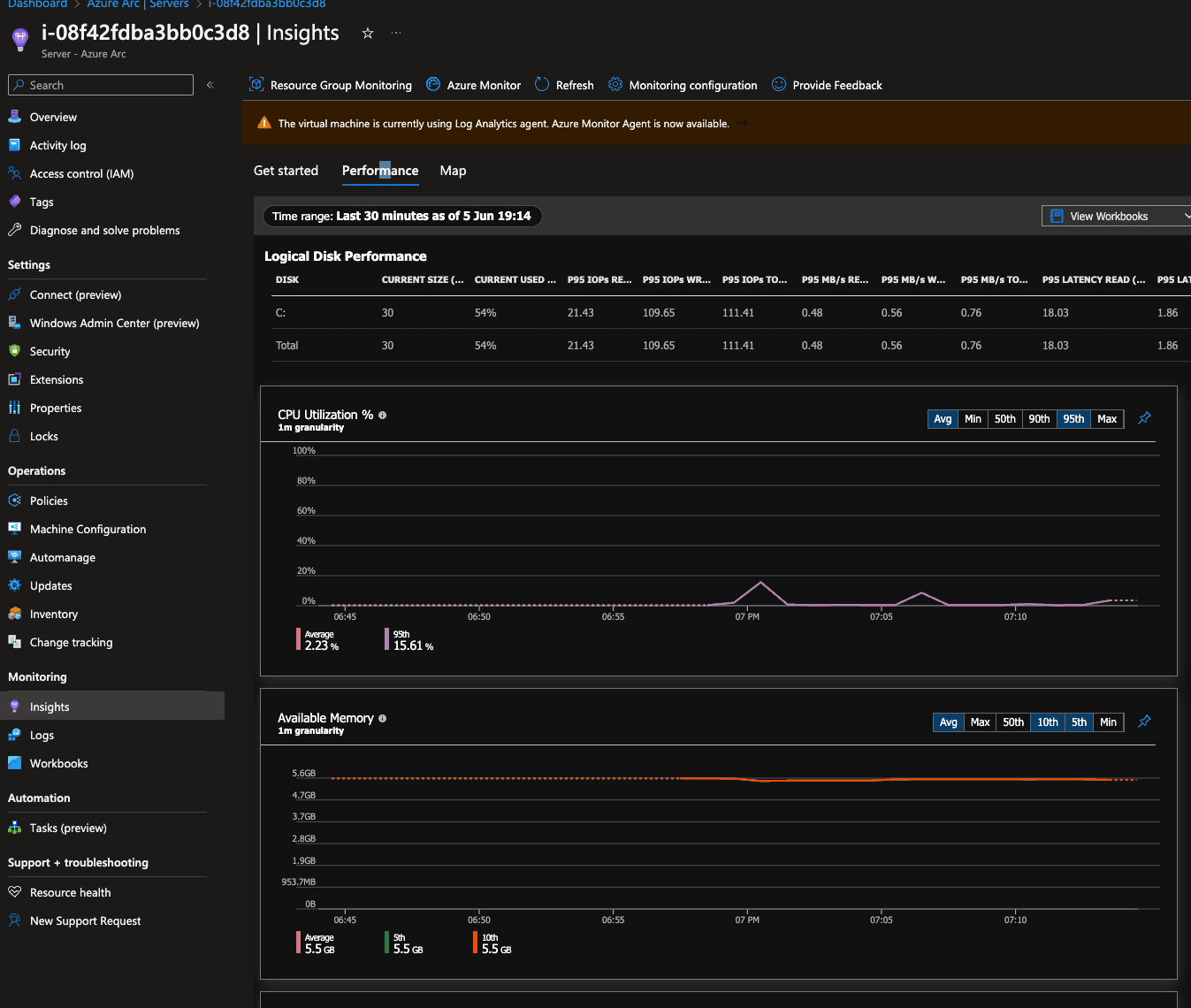This screenshot has height=1008, width=1191.
Task: Open the Time range selector
Action: 402,216
